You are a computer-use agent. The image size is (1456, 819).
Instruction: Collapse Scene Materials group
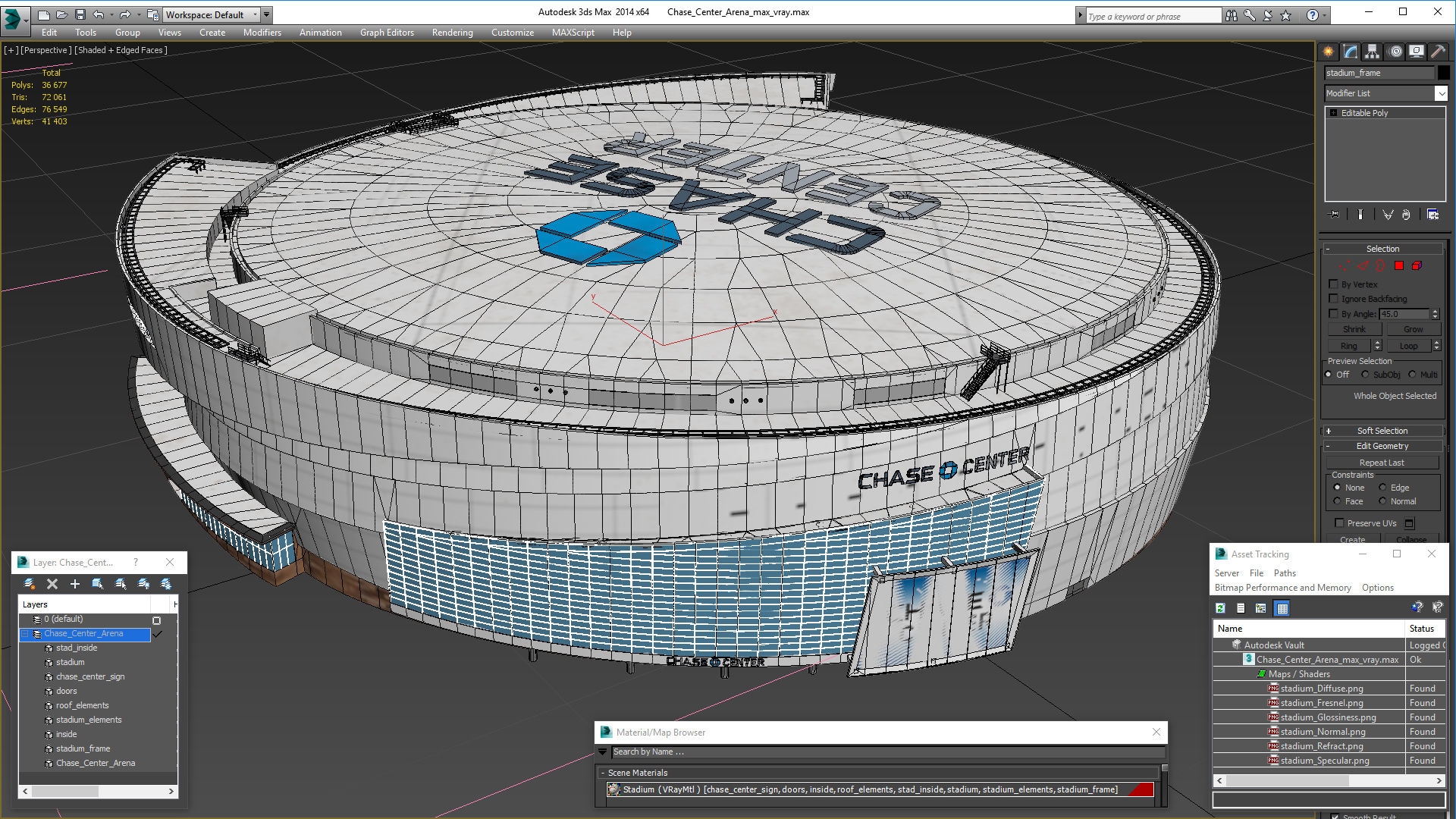tap(603, 773)
